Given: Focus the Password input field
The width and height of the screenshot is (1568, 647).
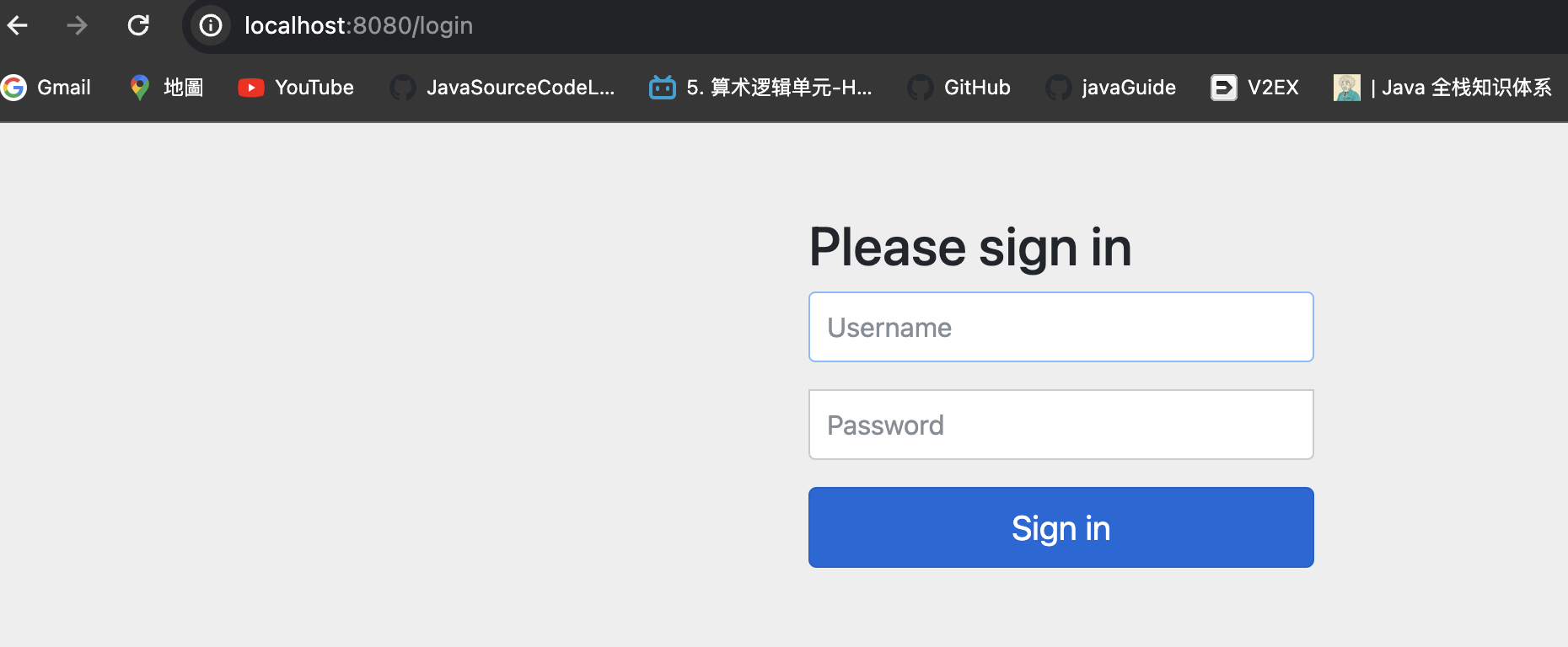Looking at the screenshot, I should pyautogui.click(x=1061, y=425).
